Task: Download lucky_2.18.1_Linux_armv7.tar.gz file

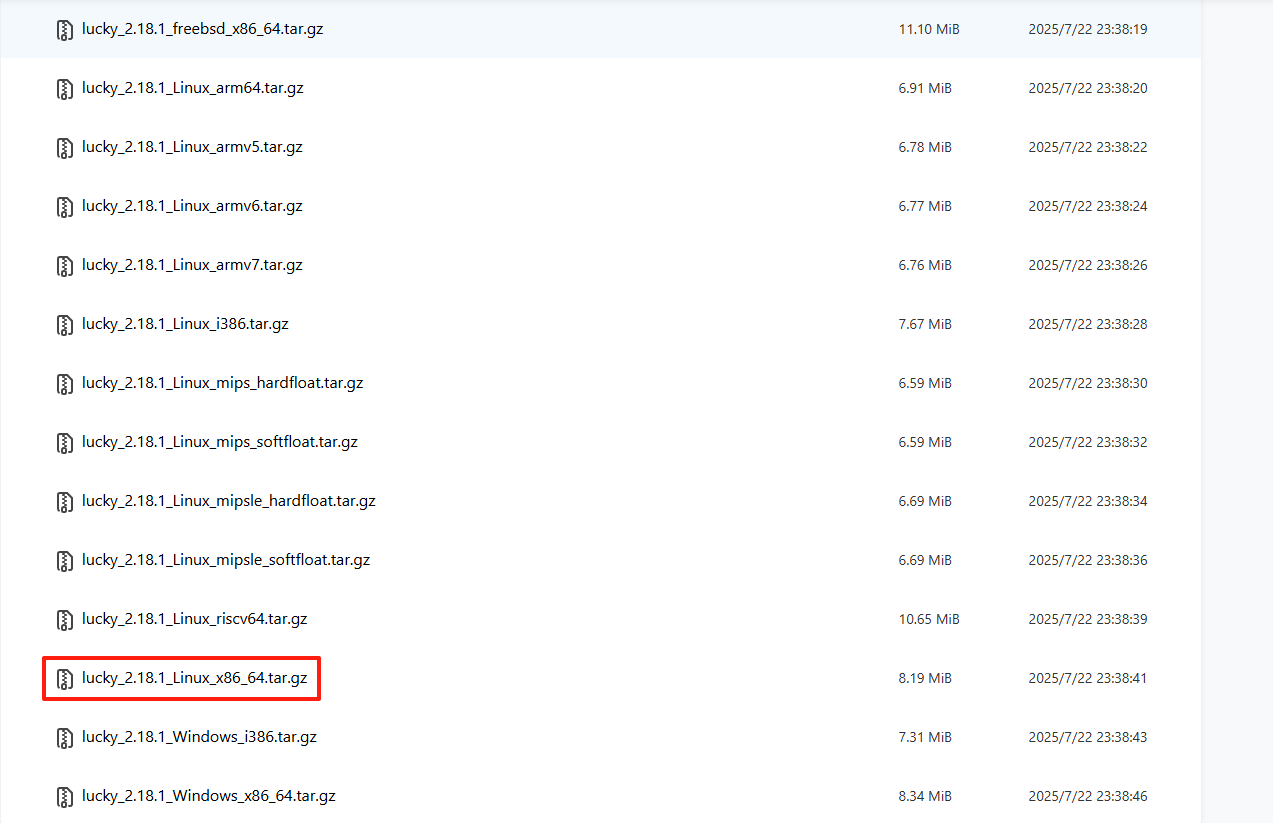Action: coord(192,265)
